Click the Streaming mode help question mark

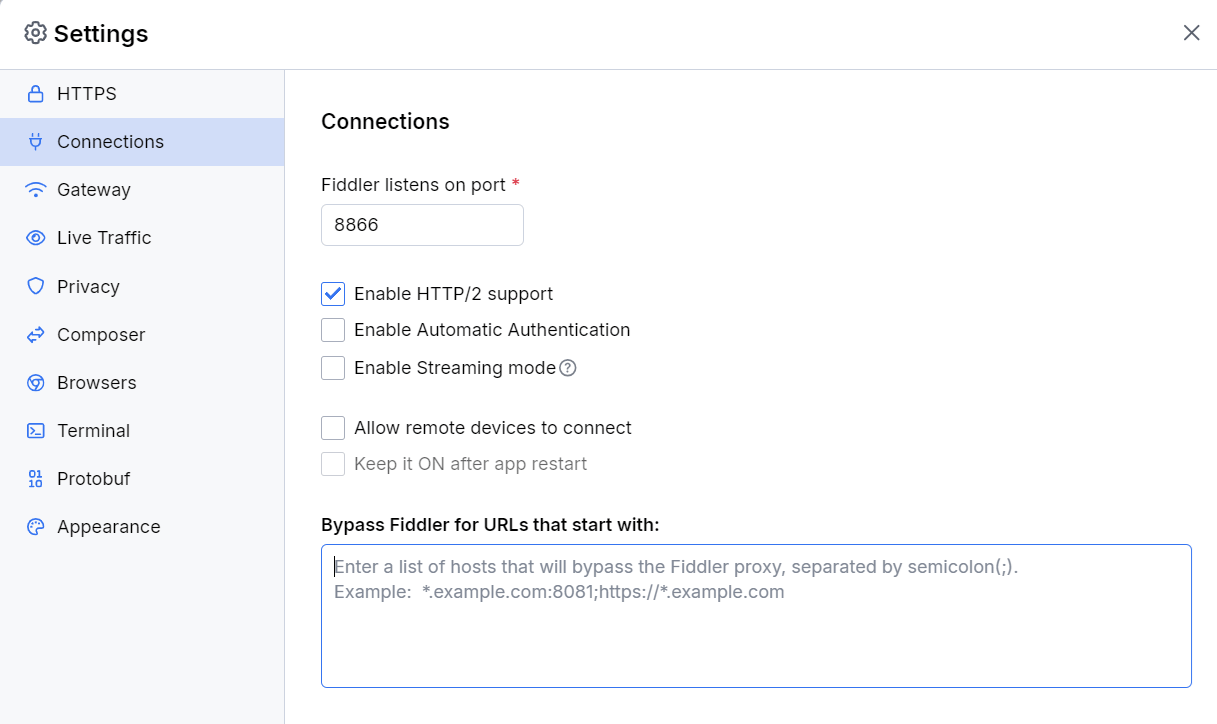[x=567, y=368]
